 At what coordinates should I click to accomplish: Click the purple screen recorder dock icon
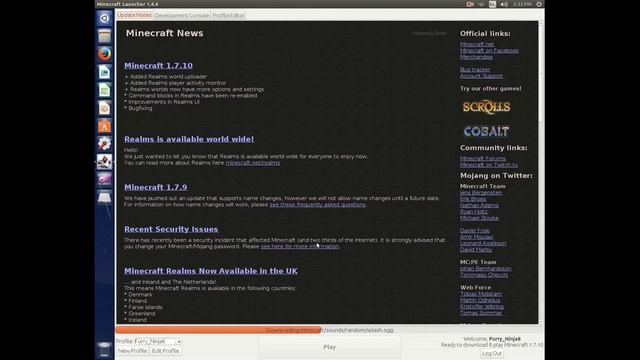pos(104,180)
